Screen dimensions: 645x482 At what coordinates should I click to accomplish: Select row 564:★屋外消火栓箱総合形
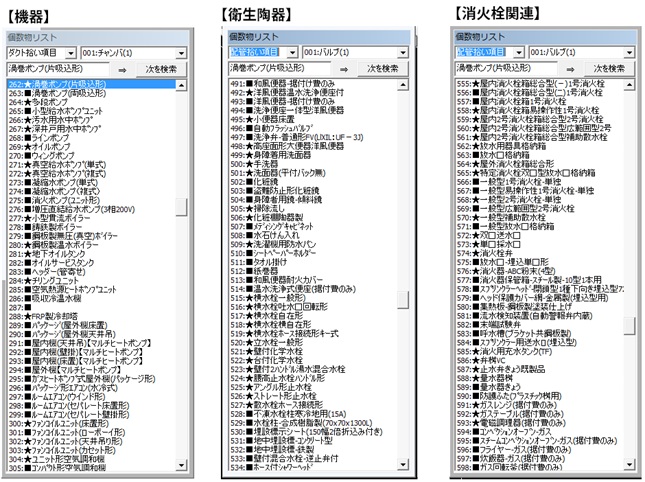[539, 164]
